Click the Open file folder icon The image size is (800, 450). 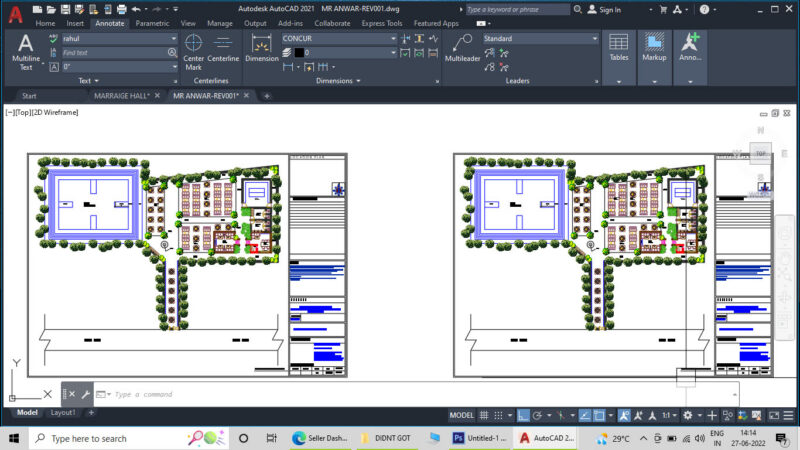pos(51,9)
